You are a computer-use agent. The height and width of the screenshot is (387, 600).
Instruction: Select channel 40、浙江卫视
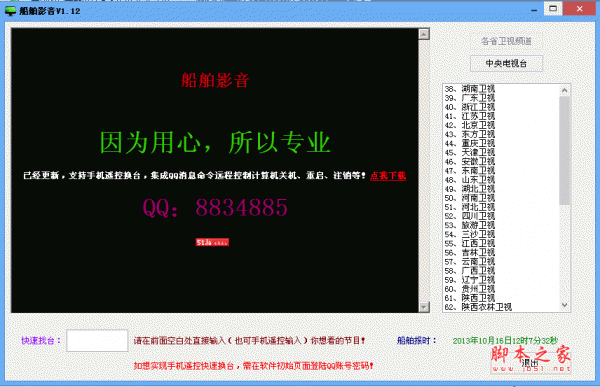[x=470, y=107]
